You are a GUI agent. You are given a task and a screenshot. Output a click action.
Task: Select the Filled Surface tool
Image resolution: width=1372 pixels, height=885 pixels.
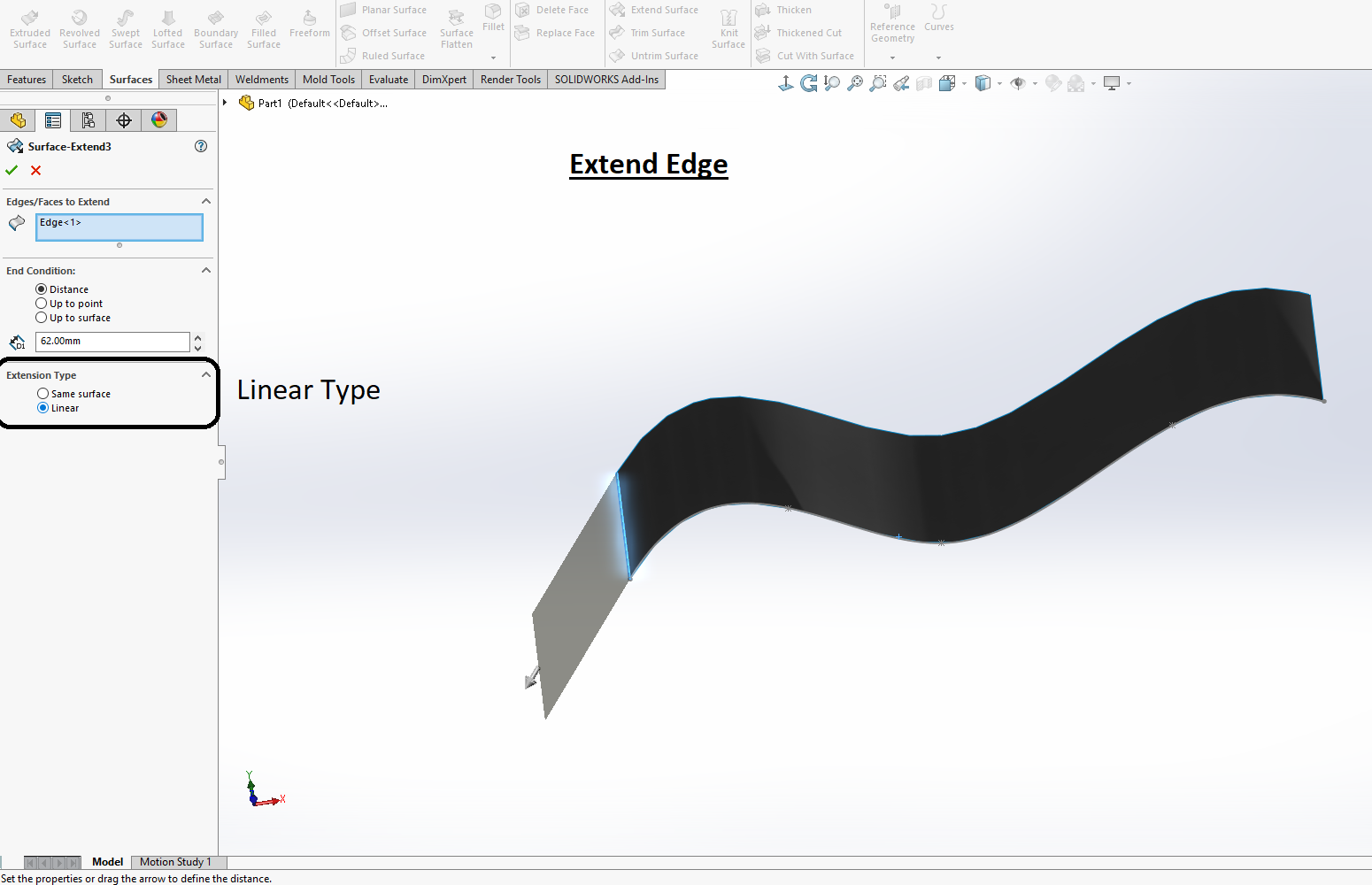tap(263, 28)
